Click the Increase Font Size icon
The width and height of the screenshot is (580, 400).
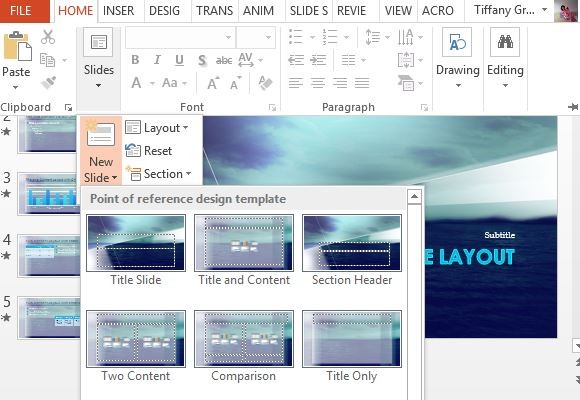[213, 83]
